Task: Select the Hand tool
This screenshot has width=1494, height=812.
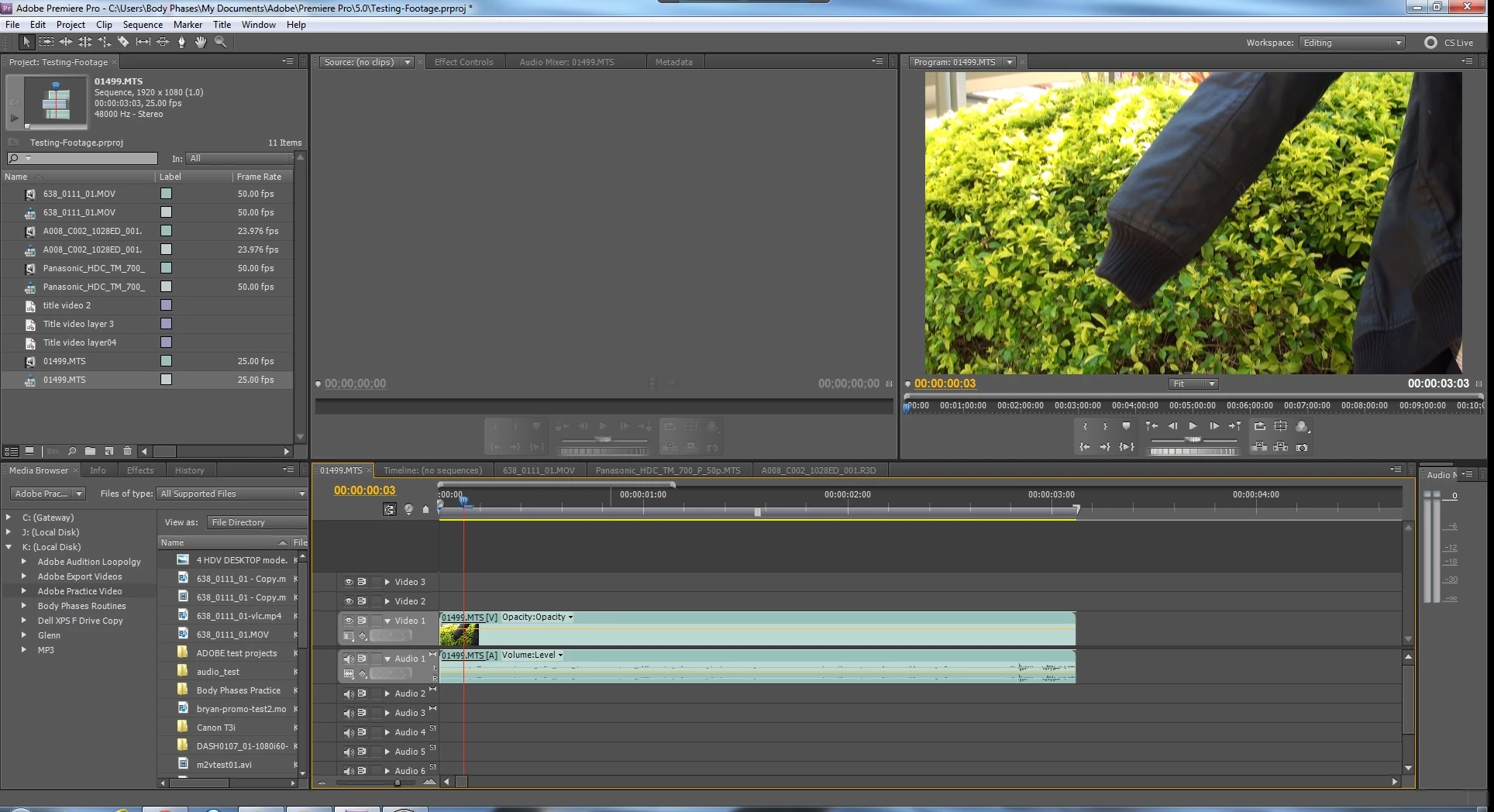Action: pos(201,43)
